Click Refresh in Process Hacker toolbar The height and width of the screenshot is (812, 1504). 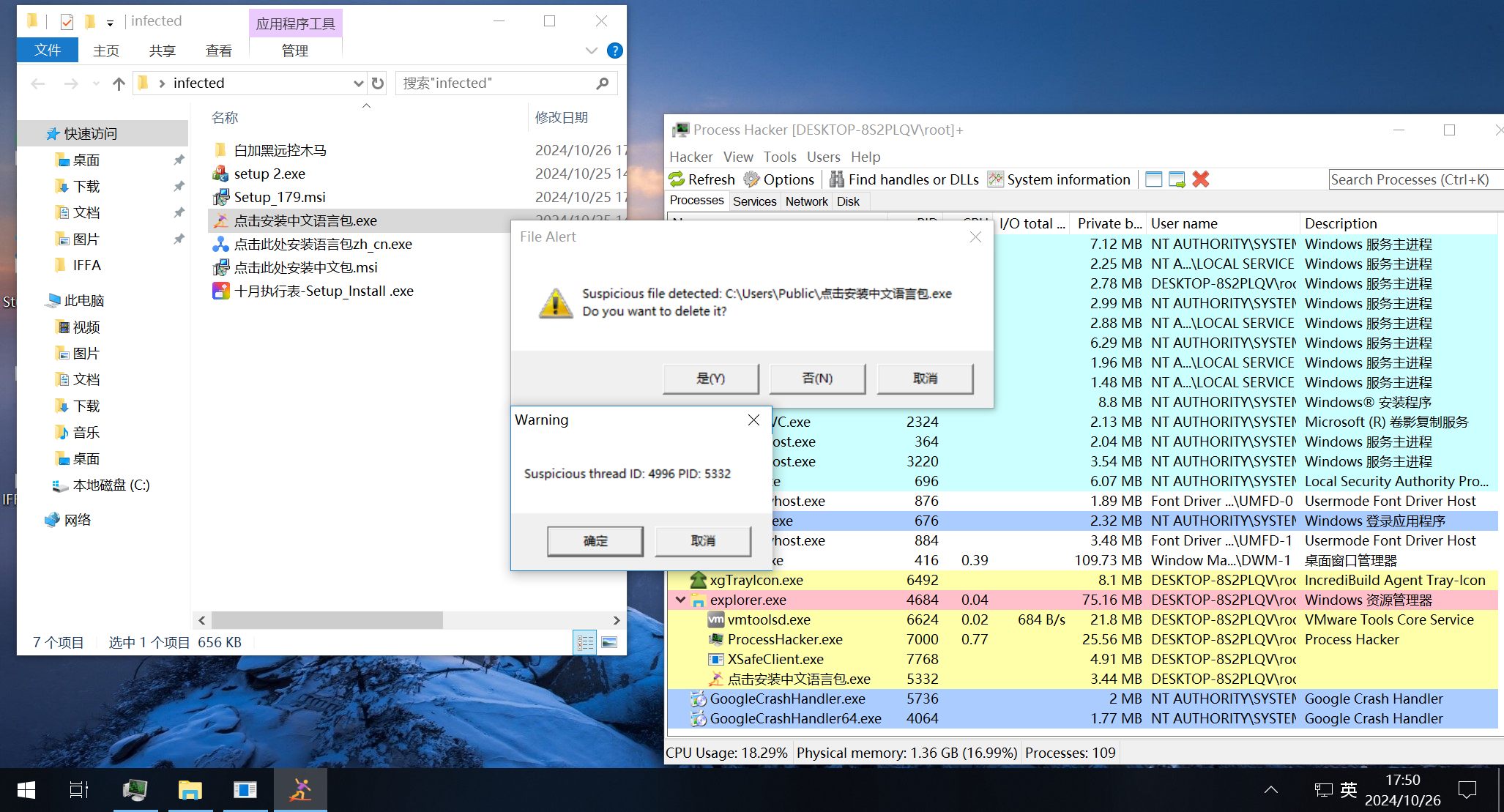701,179
